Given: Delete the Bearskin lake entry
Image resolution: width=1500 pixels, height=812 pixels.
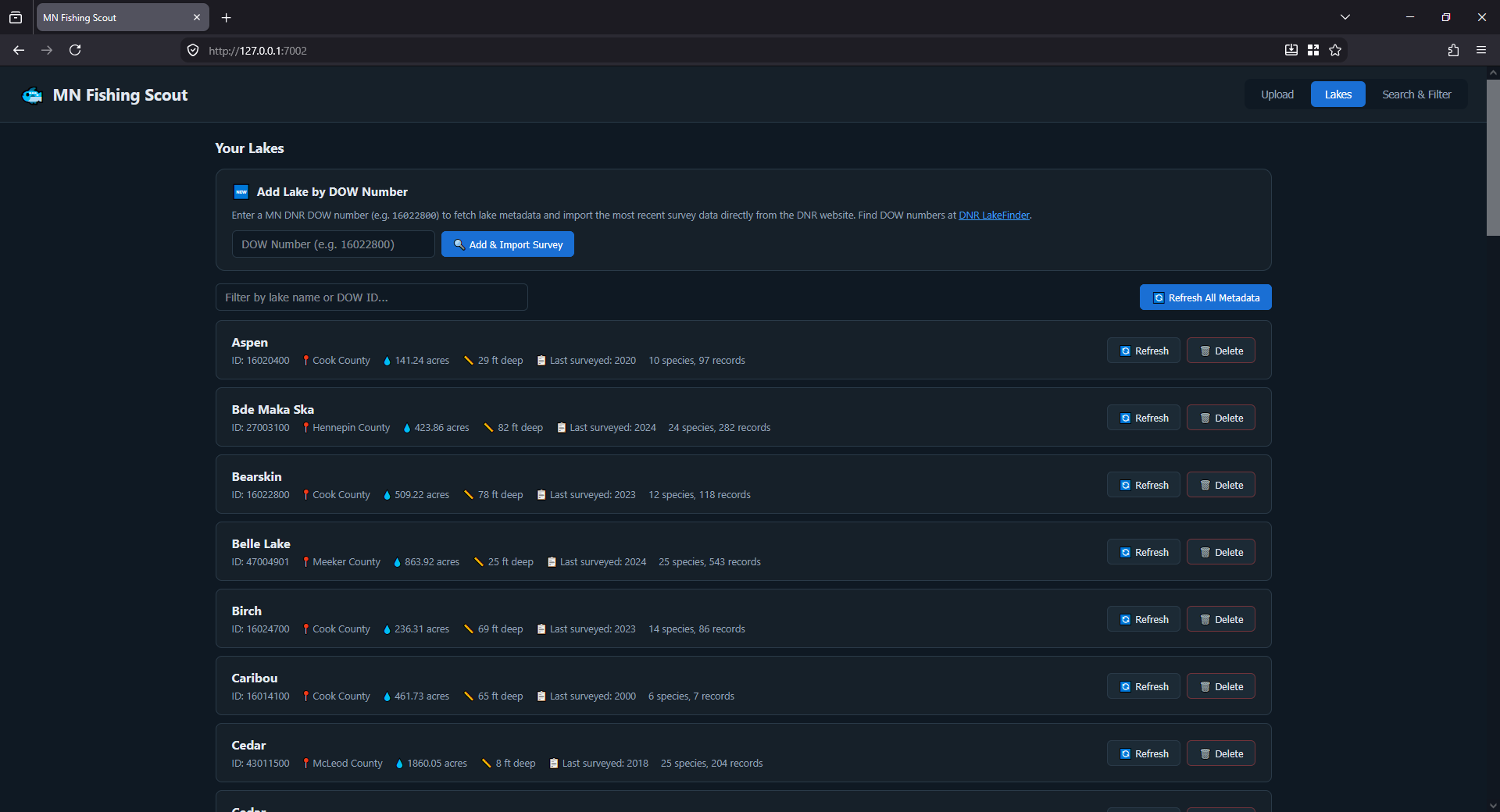Looking at the screenshot, I should tap(1221, 485).
